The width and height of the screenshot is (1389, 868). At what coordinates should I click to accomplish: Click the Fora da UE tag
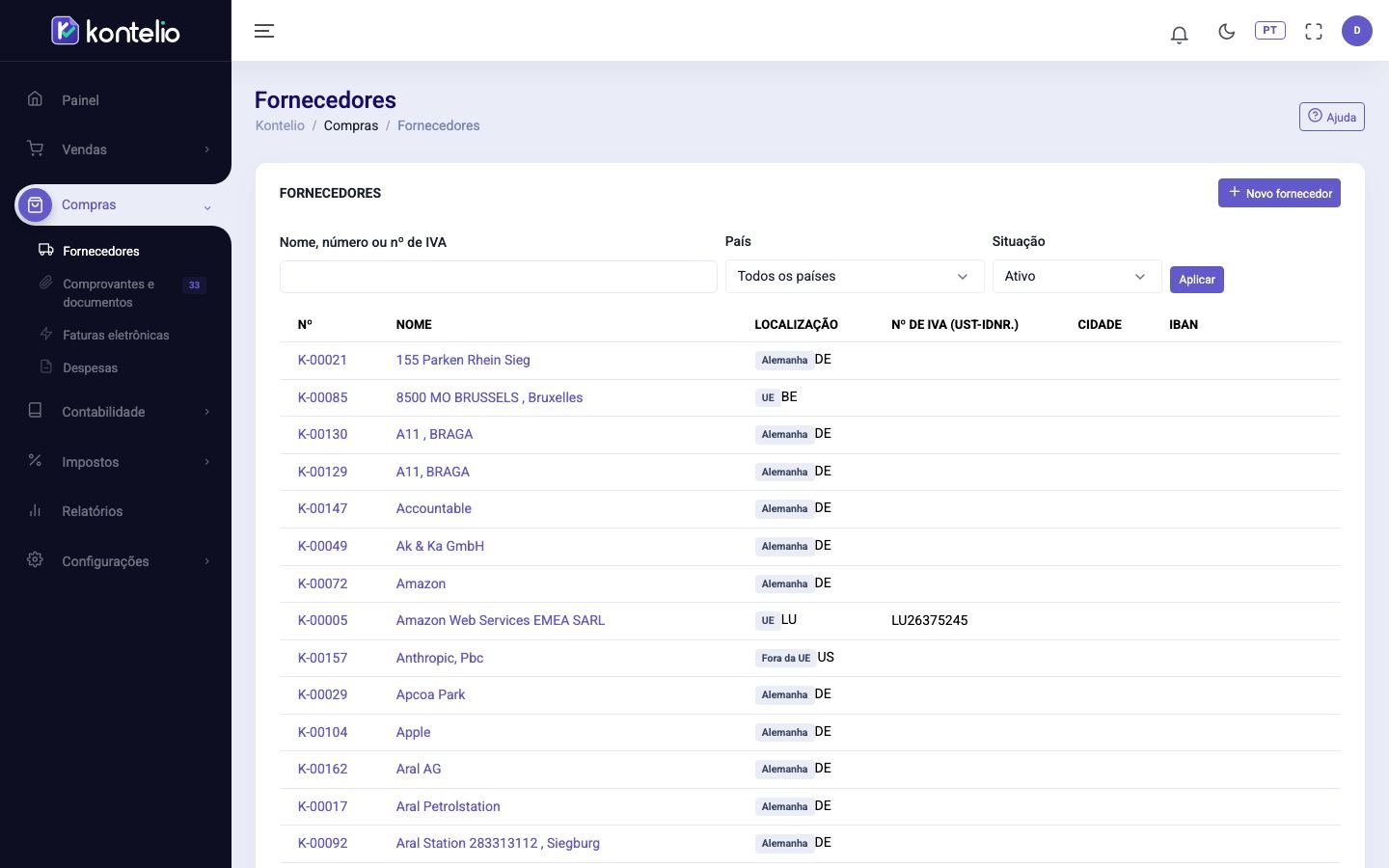(786, 658)
